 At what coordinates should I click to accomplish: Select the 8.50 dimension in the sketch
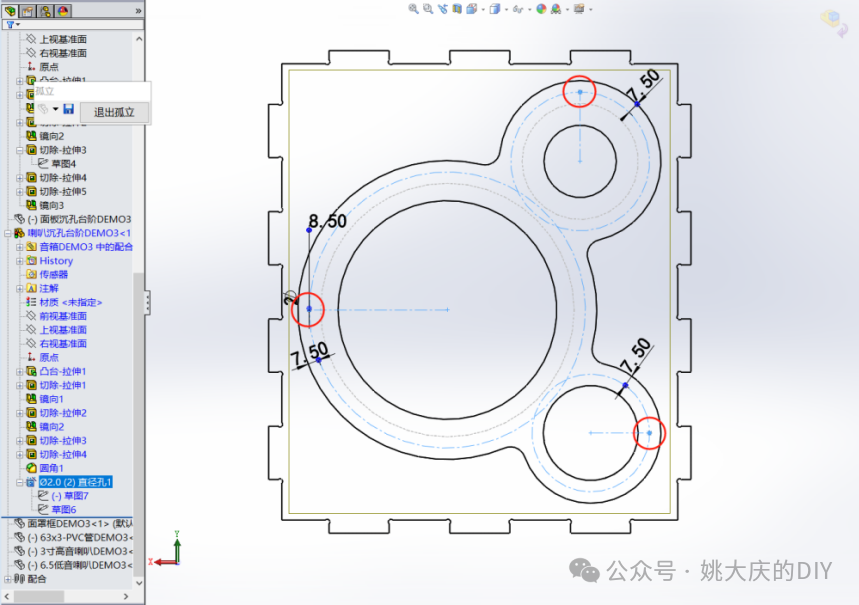[x=328, y=221]
